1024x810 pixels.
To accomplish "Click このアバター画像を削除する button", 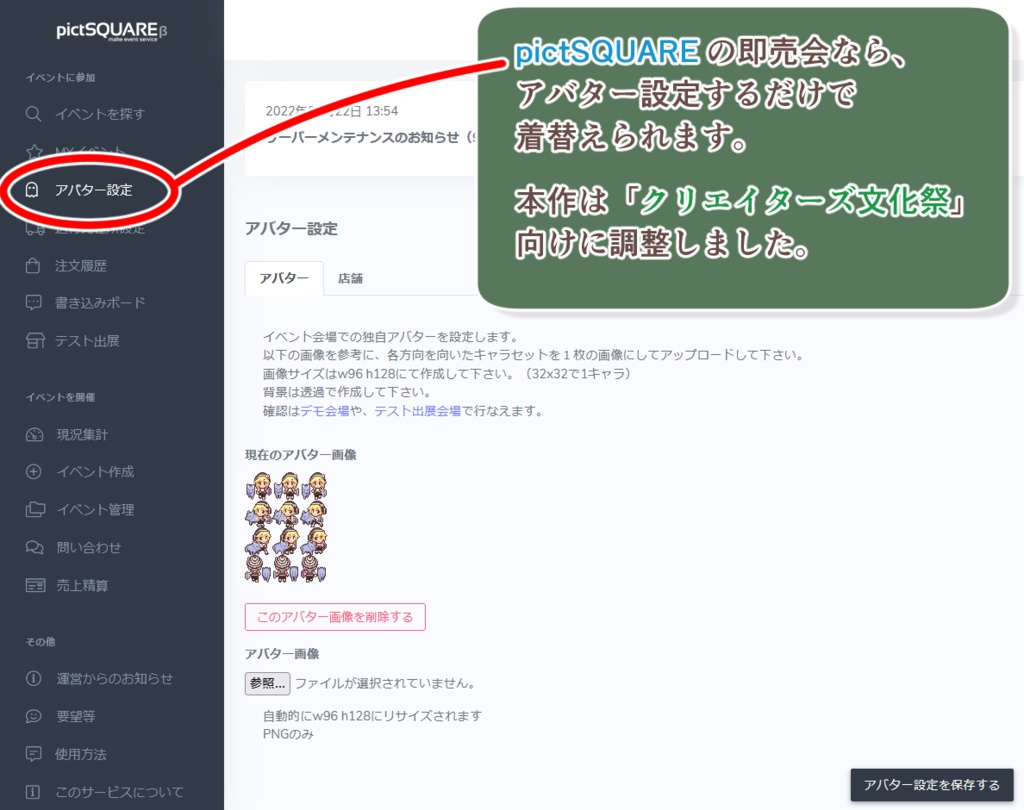I will point(334,617).
